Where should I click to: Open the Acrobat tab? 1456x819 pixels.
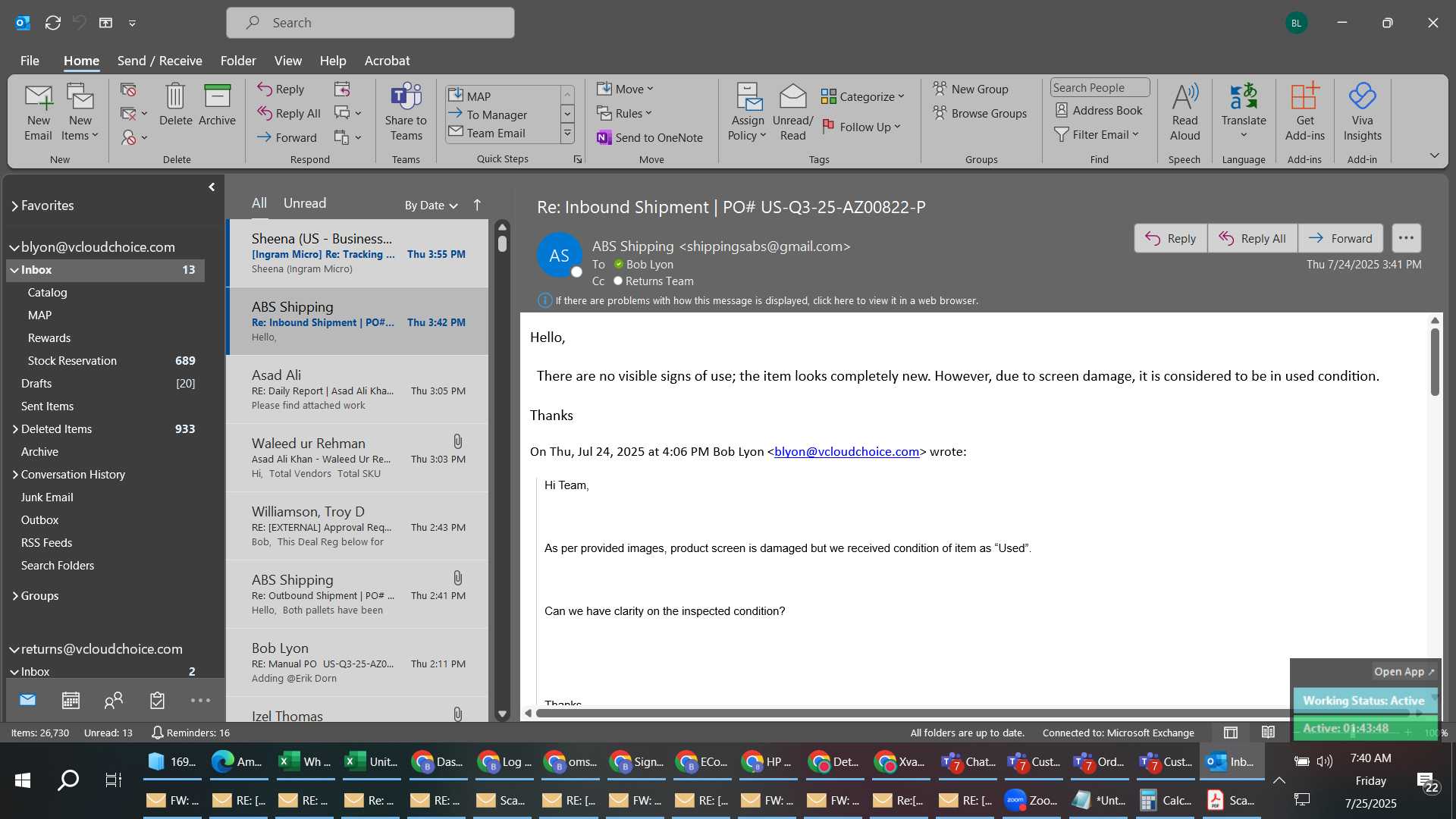[x=387, y=61]
